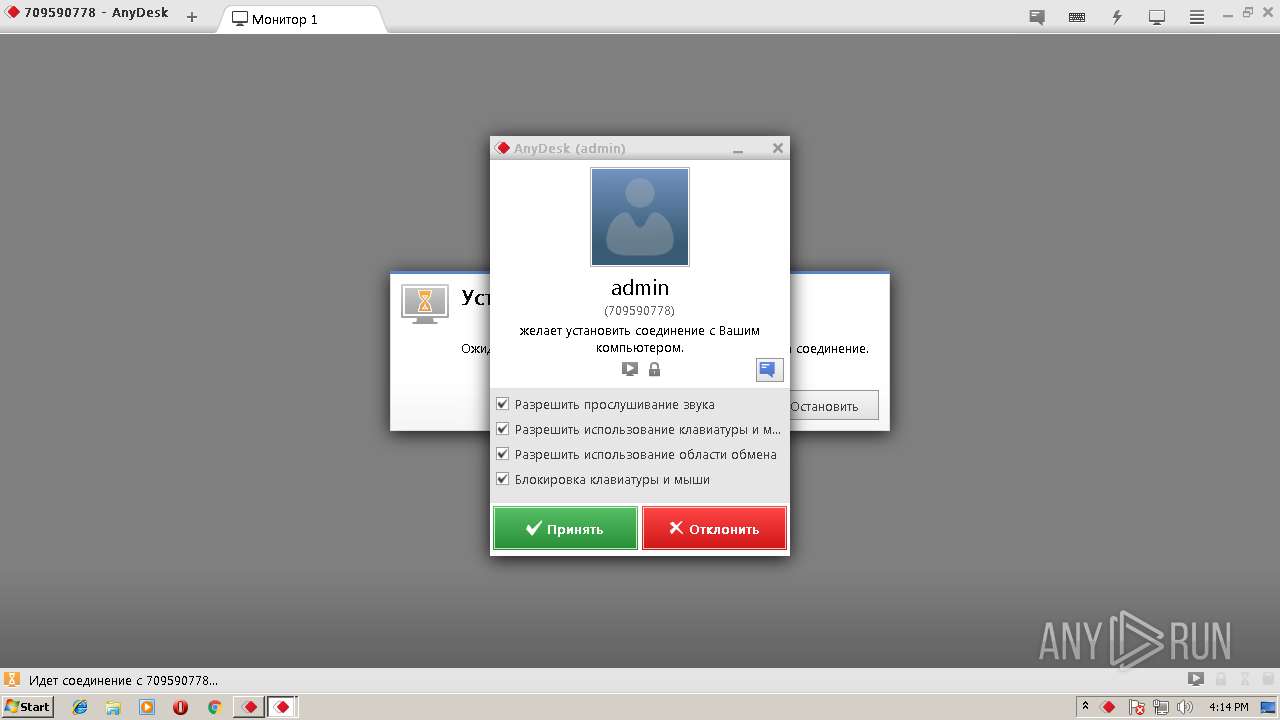
Task: Click the screen-sharing icon in request dialog
Action: click(630, 369)
